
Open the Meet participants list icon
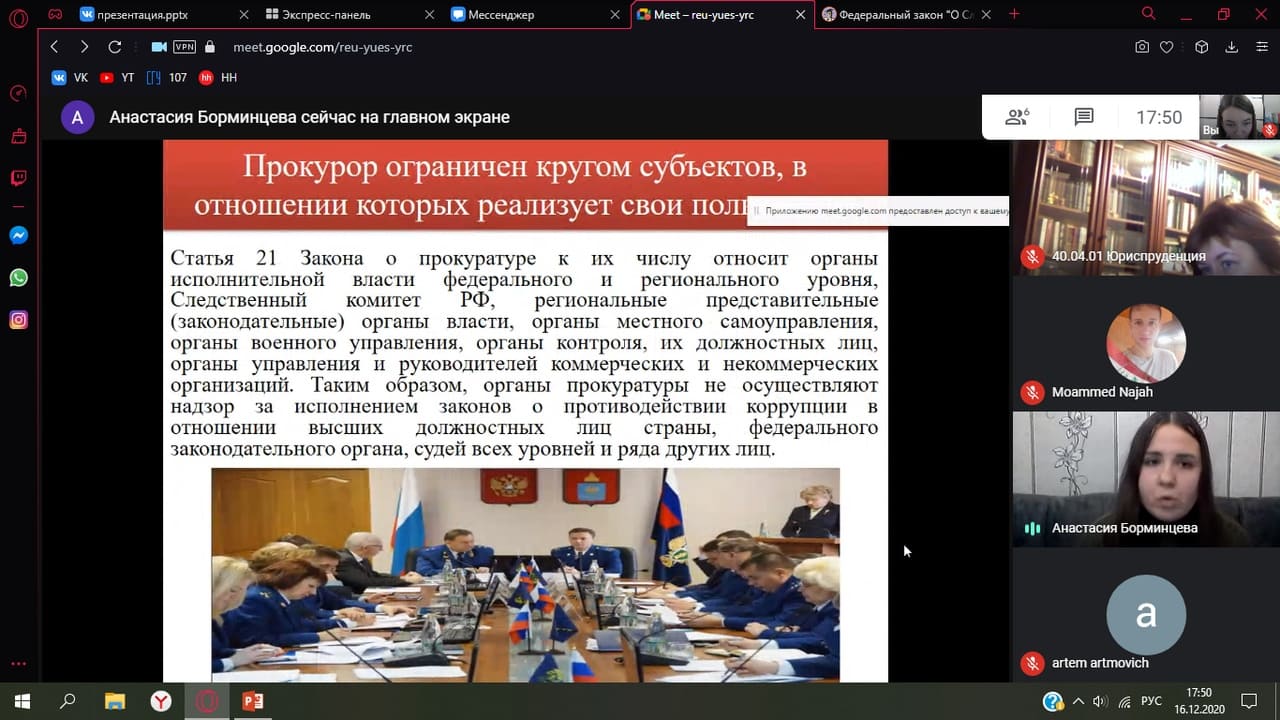[1017, 117]
